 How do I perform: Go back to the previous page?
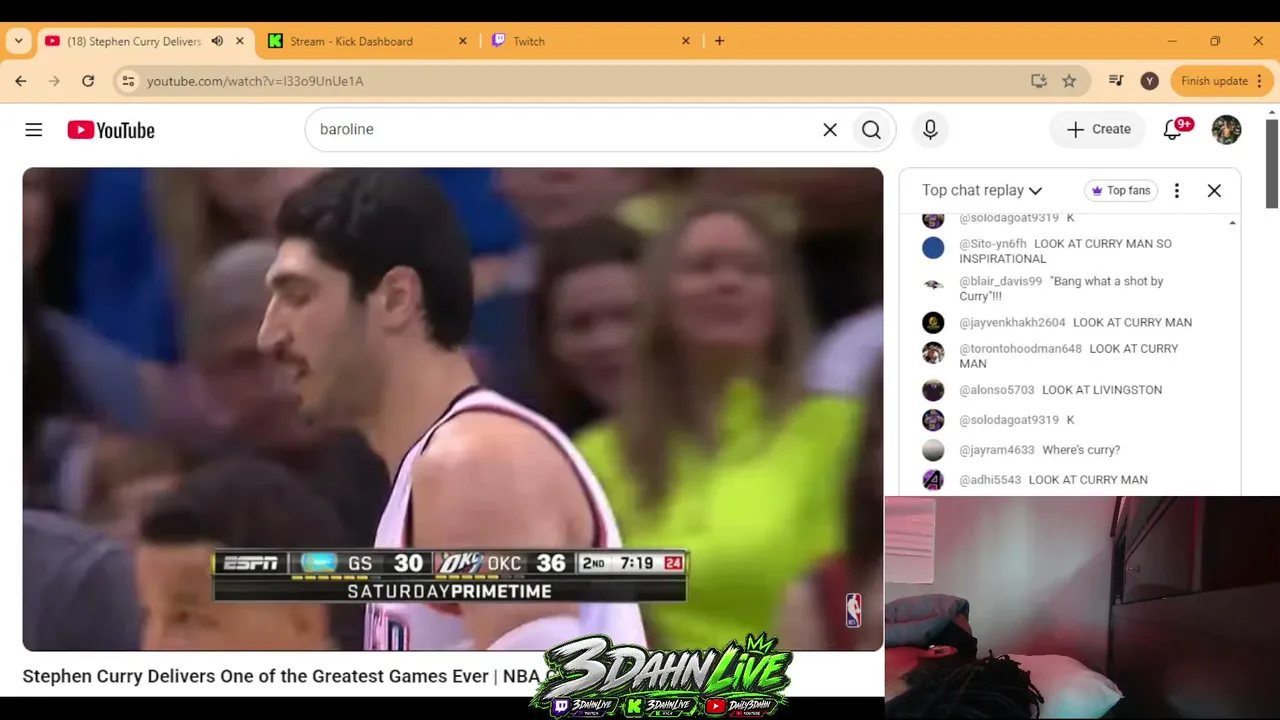(x=21, y=81)
